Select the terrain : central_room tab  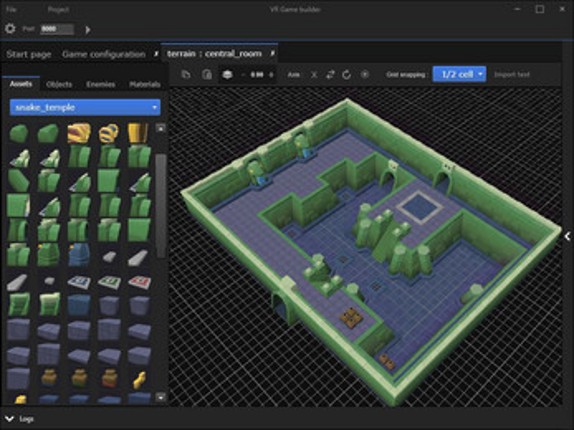215,54
